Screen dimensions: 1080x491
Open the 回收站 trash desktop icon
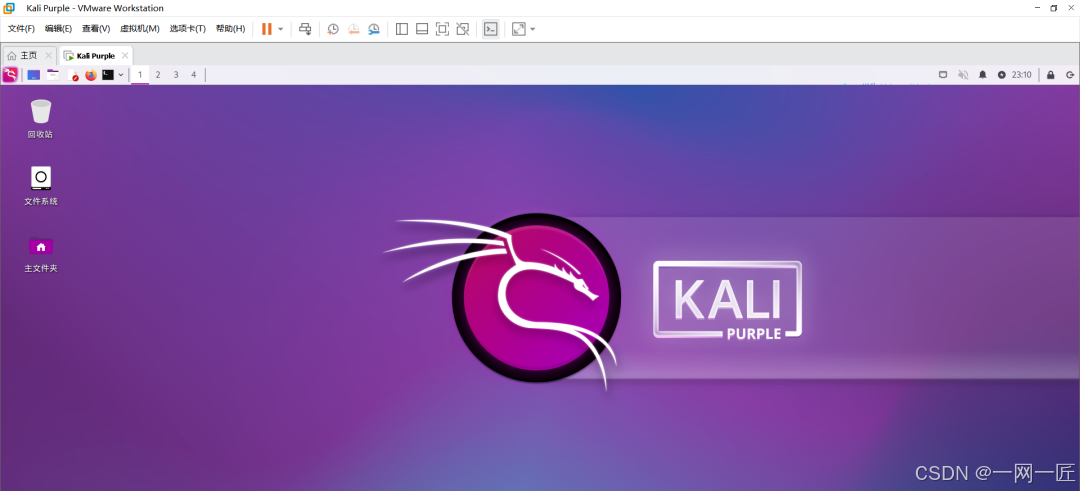[41, 118]
